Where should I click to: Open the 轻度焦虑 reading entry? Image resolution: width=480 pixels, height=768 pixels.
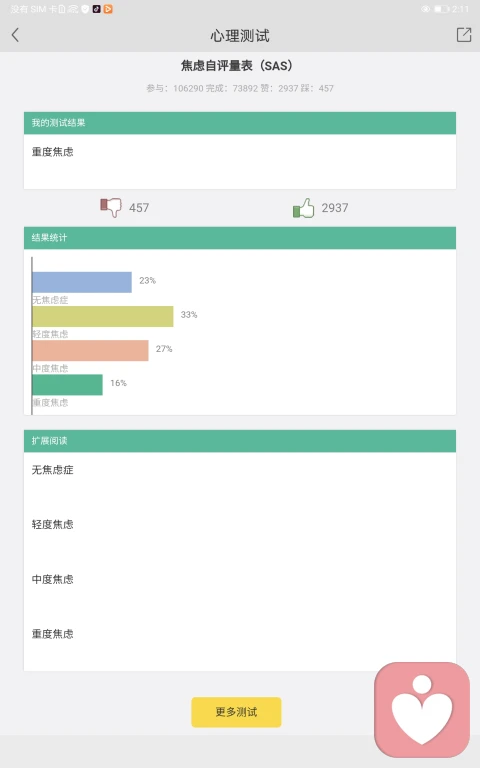52,525
